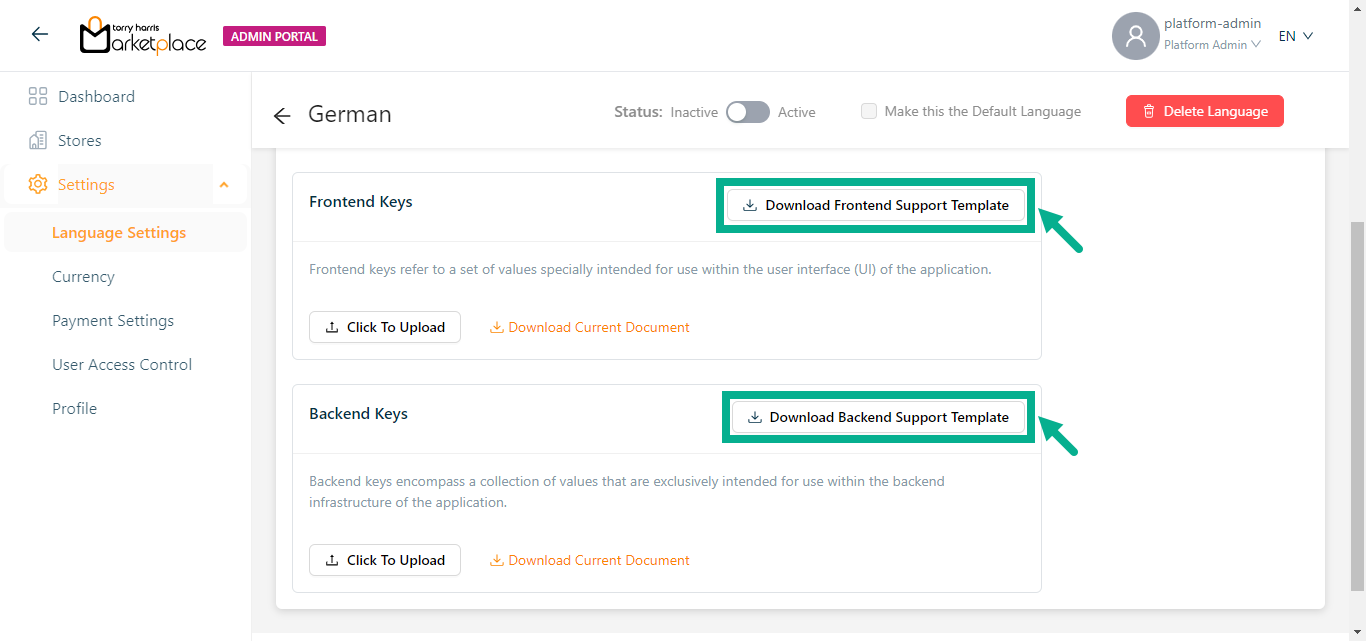Click the Torry Harris Marketplace logo
1366x641 pixels.
(x=143, y=36)
